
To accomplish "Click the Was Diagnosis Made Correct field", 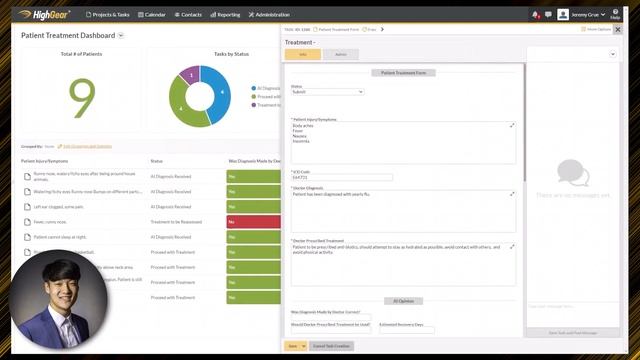I will pyautogui.click(x=331, y=317).
